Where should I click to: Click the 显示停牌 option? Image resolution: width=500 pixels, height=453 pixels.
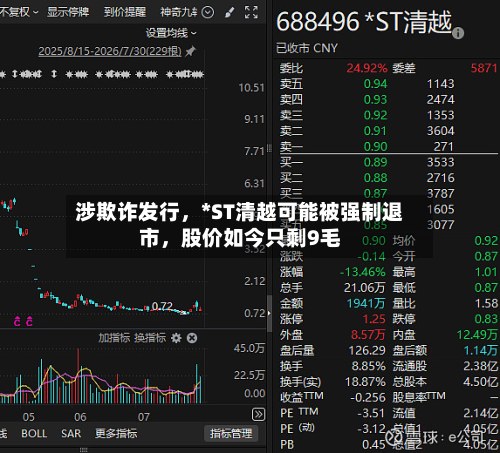[68, 12]
